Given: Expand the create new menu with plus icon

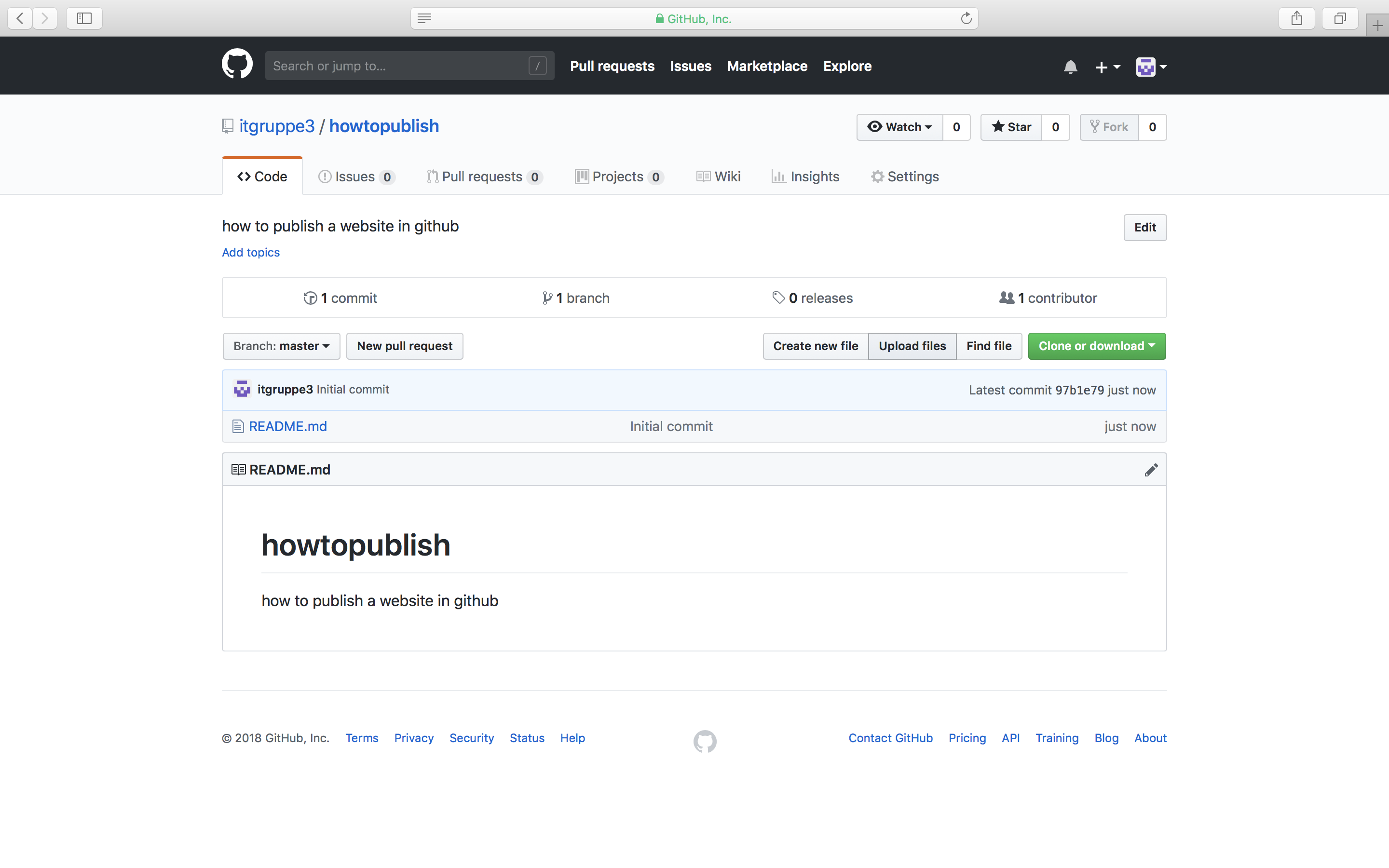Looking at the screenshot, I should 1106,67.
